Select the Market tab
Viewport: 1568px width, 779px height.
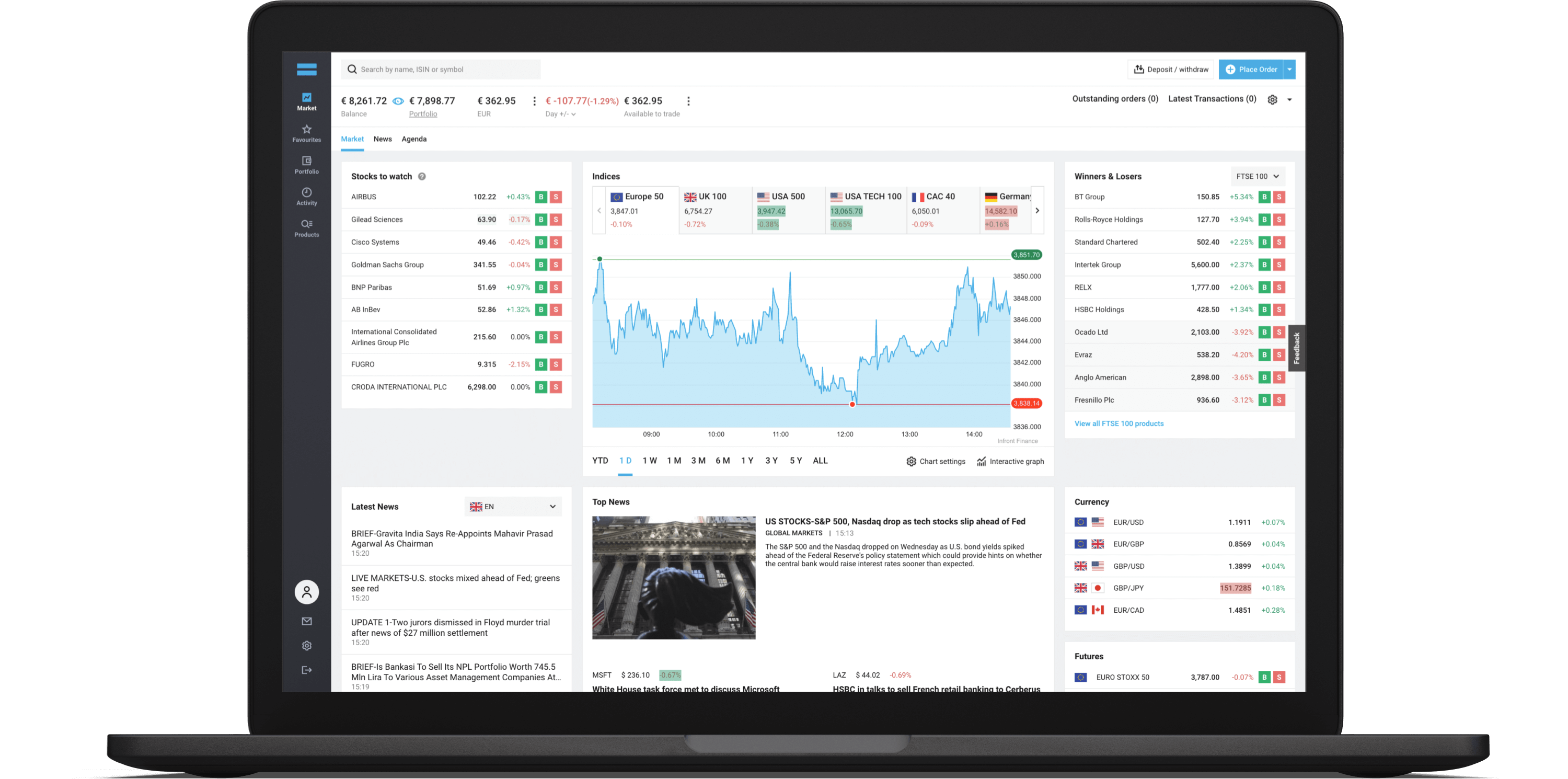352,139
